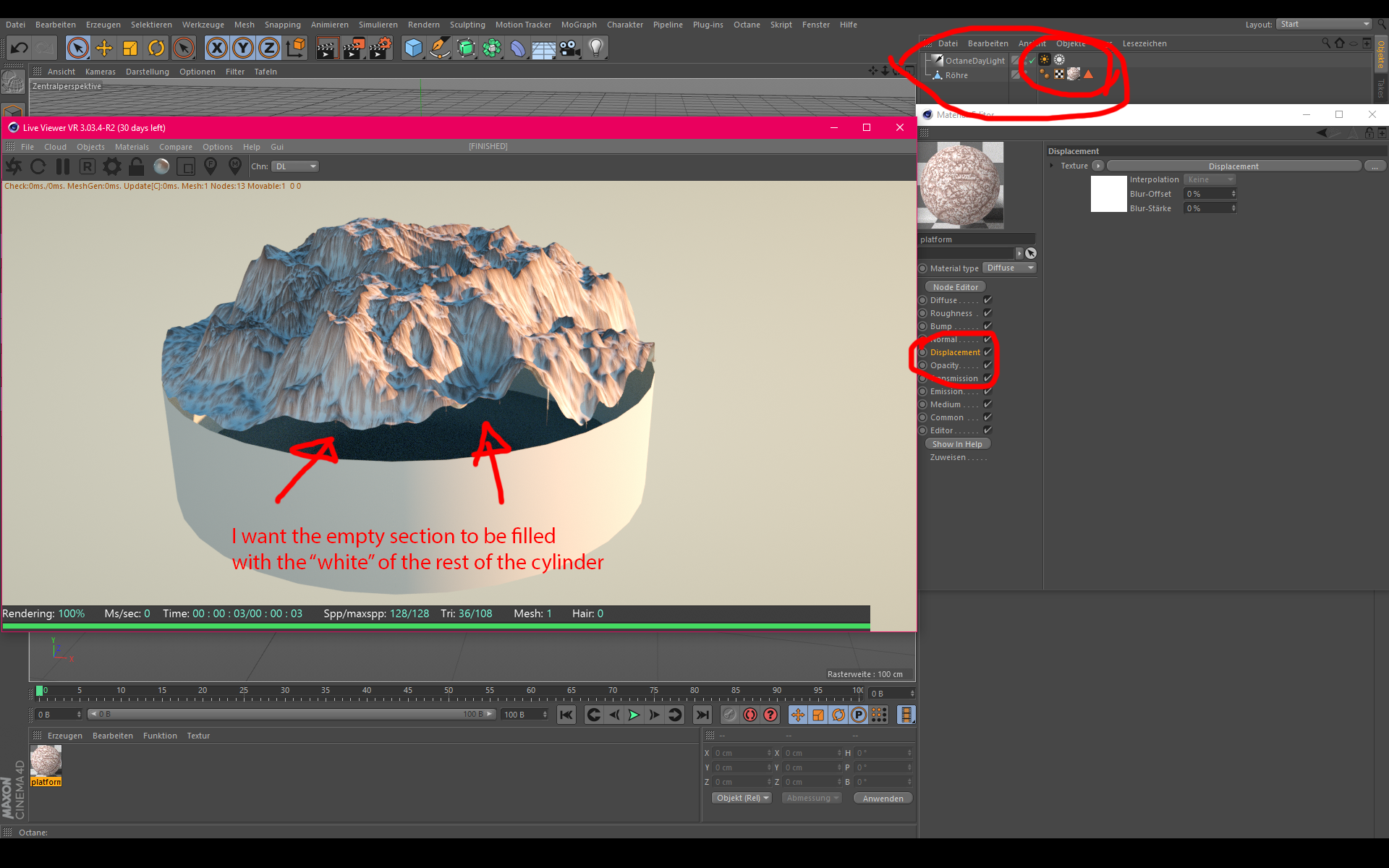Click the Camera object icon
This screenshot has width=1389, height=868.
(x=570, y=48)
